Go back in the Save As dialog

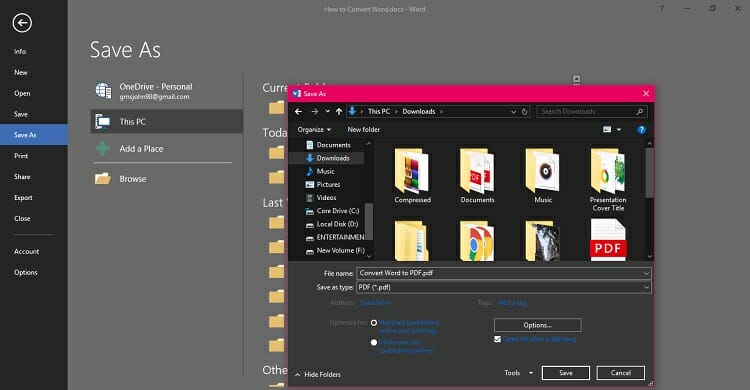298,111
